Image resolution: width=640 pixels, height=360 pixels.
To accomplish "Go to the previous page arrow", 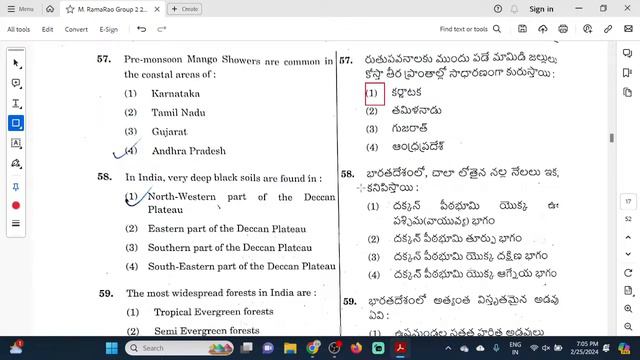I will click(x=628, y=238).
